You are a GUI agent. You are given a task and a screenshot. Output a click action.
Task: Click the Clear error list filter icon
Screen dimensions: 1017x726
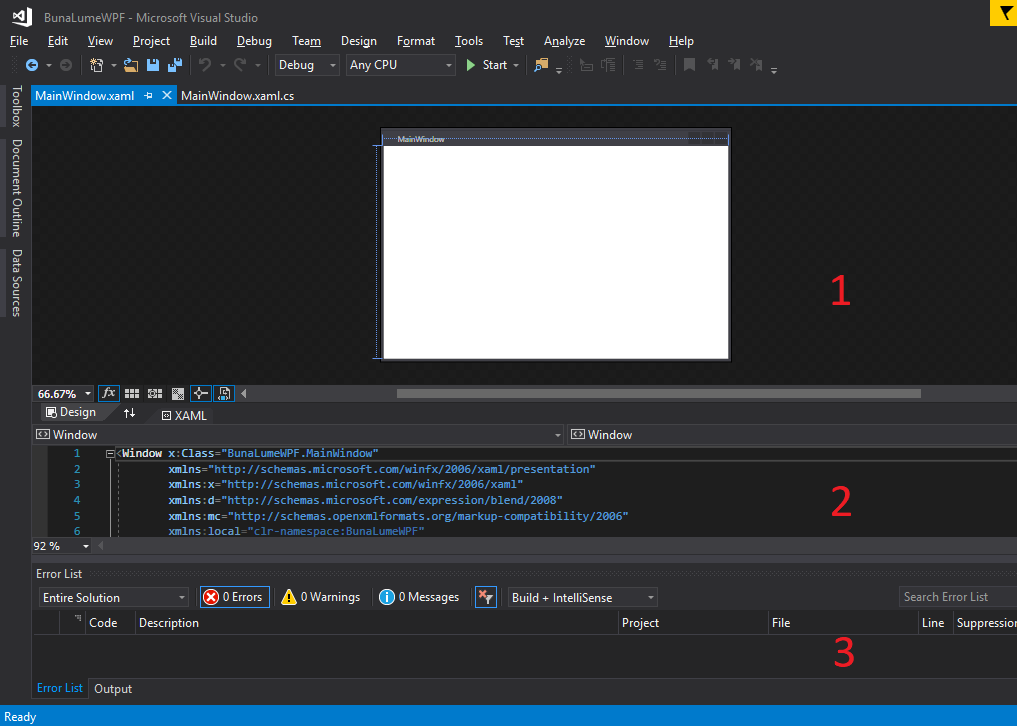pyautogui.click(x=486, y=597)
